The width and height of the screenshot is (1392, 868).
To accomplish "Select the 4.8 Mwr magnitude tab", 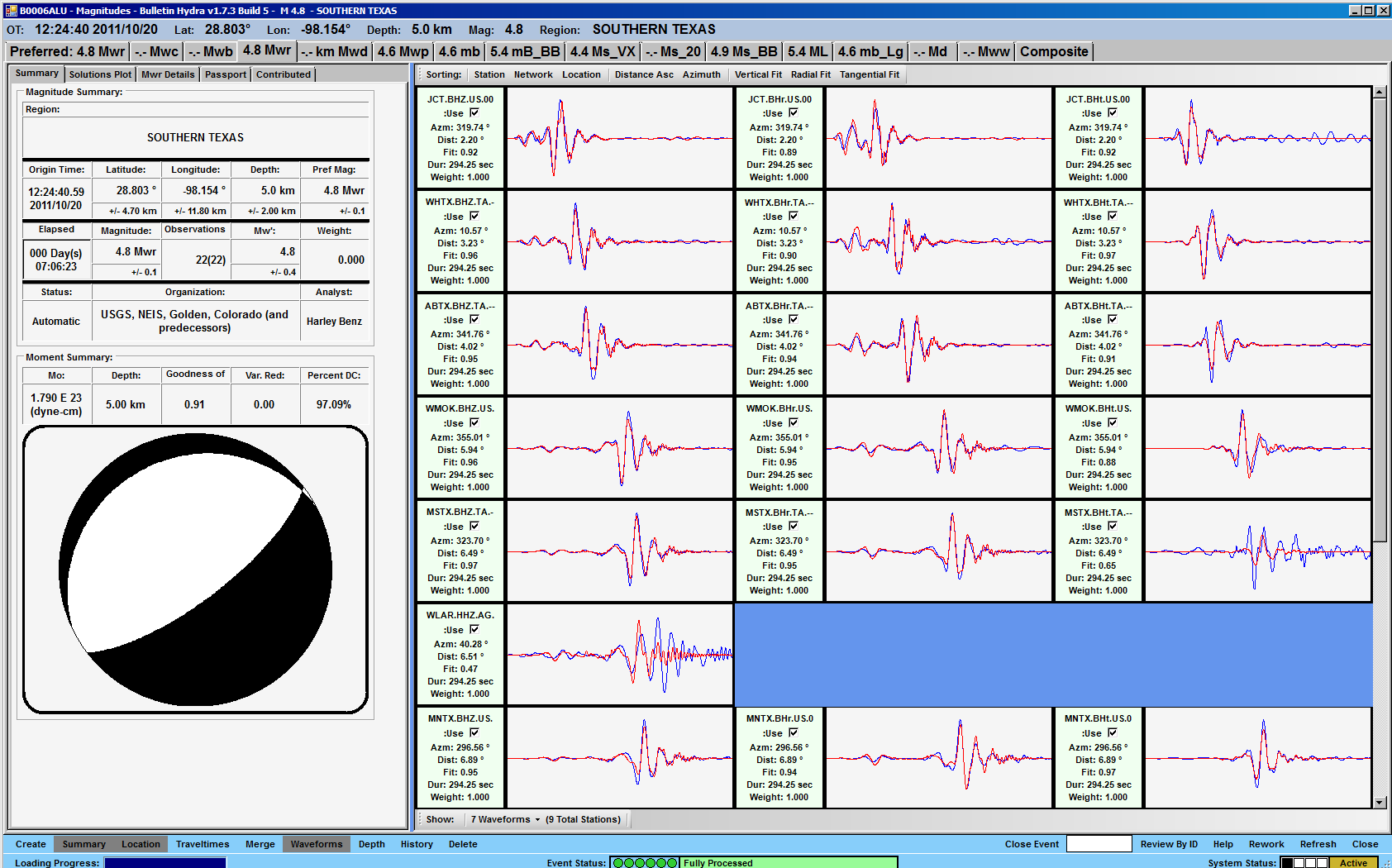I will coord(267,50).
